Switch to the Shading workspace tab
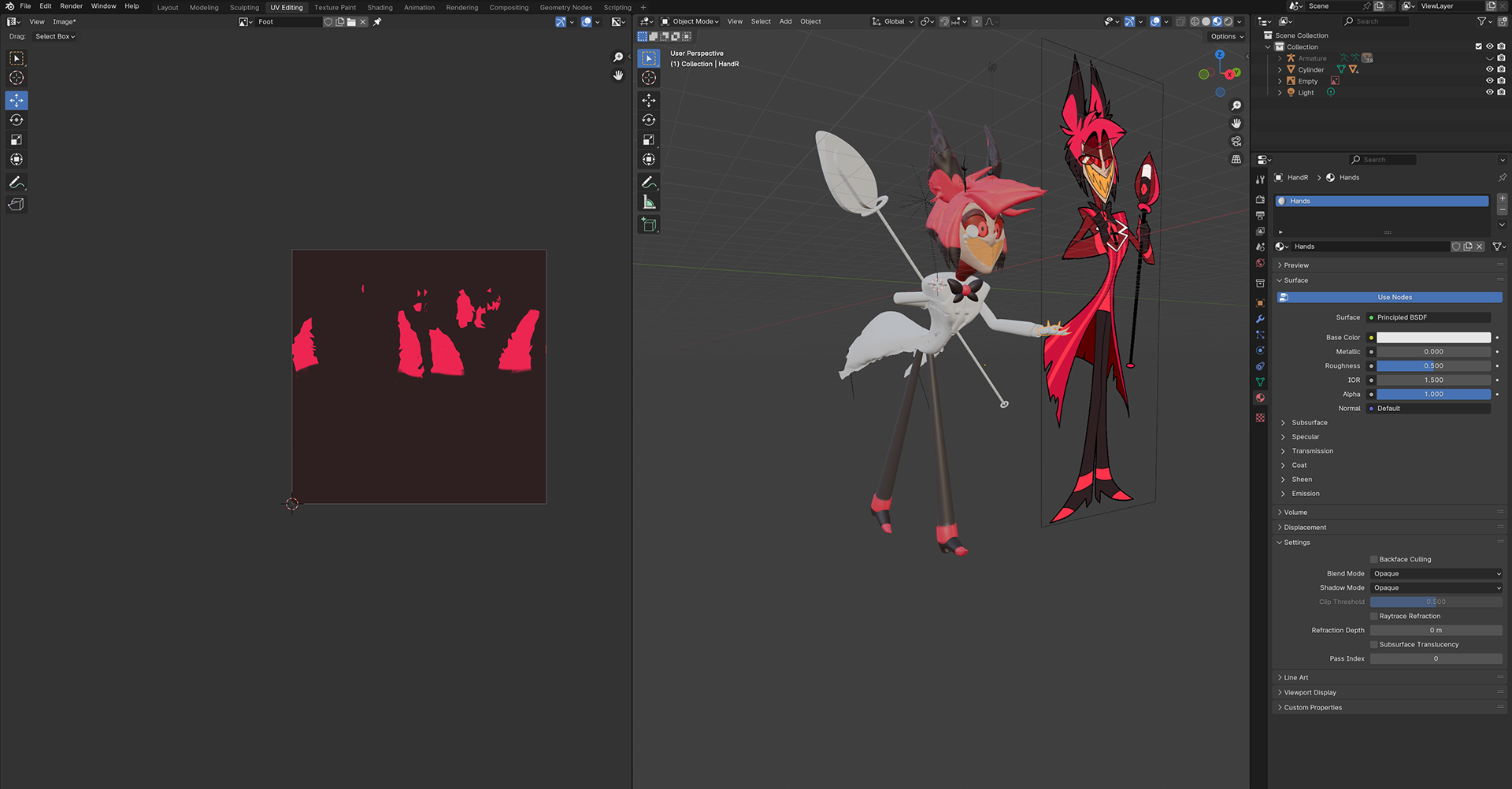 point(380,8)
